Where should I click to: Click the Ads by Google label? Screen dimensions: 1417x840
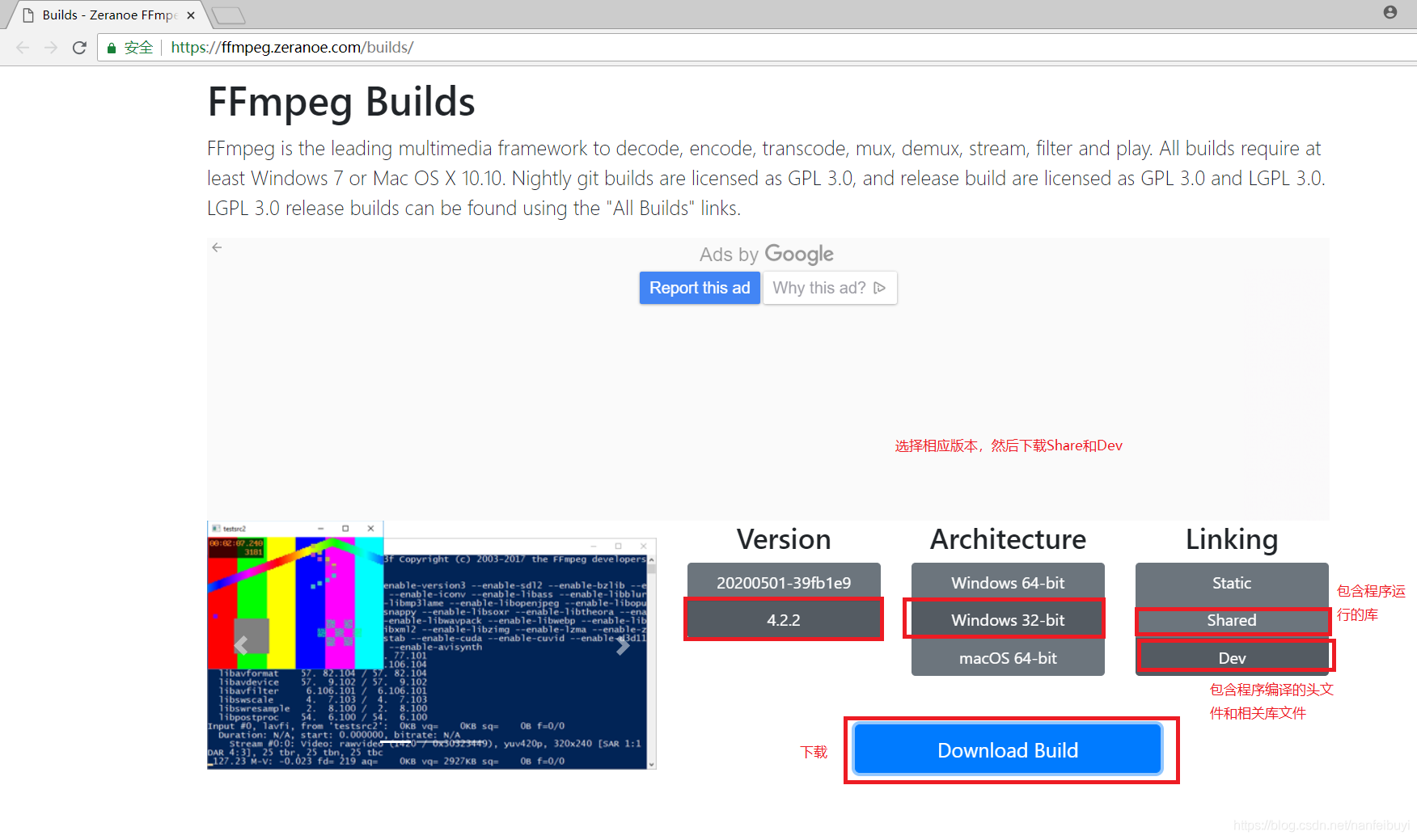(767, 255)
